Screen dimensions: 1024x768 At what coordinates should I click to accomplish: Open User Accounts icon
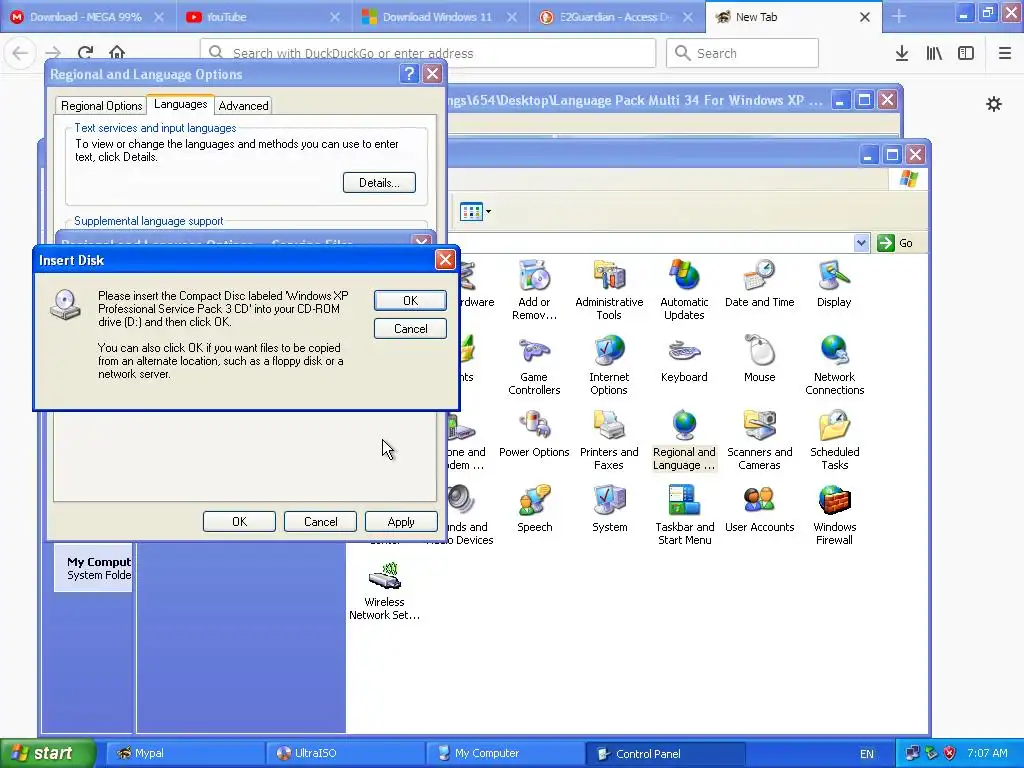760,509
